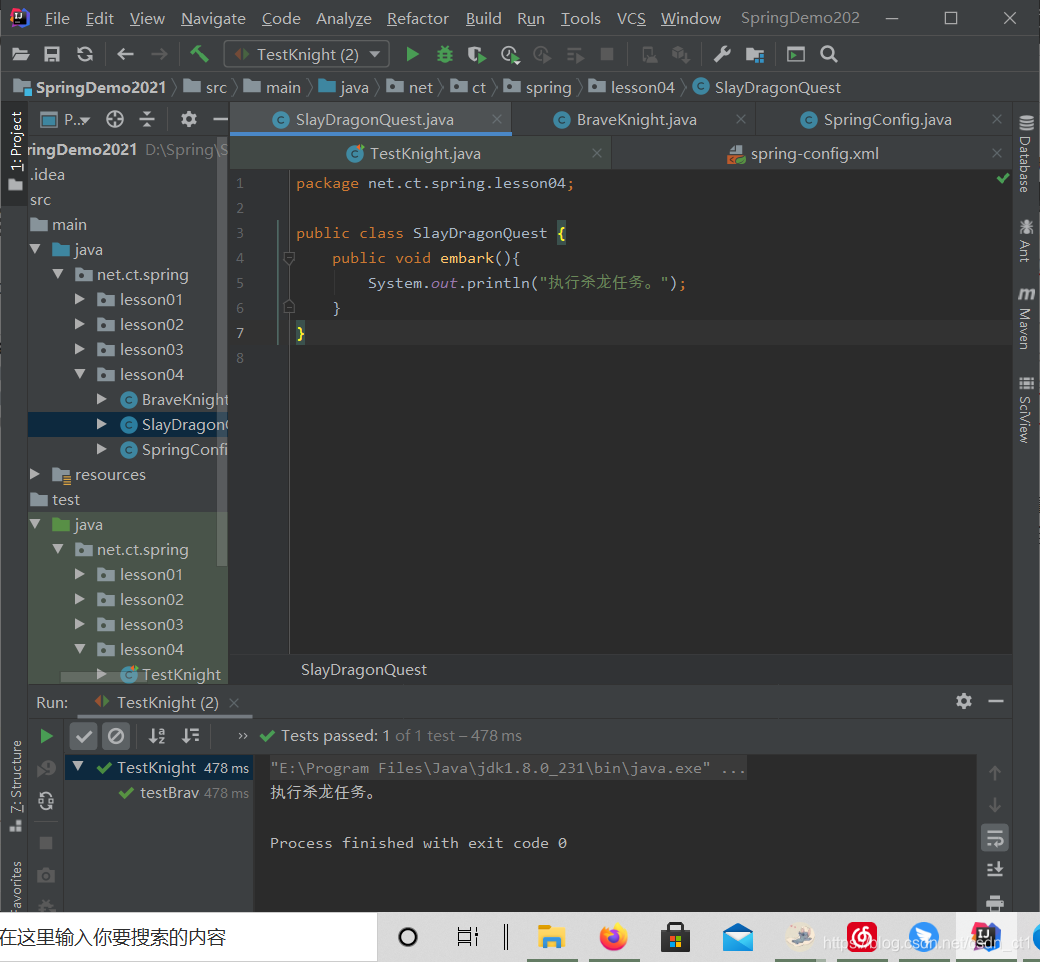This screenshot has height=962, width=1040.
Task: Open the Maven tool window
Action: 1025,318
